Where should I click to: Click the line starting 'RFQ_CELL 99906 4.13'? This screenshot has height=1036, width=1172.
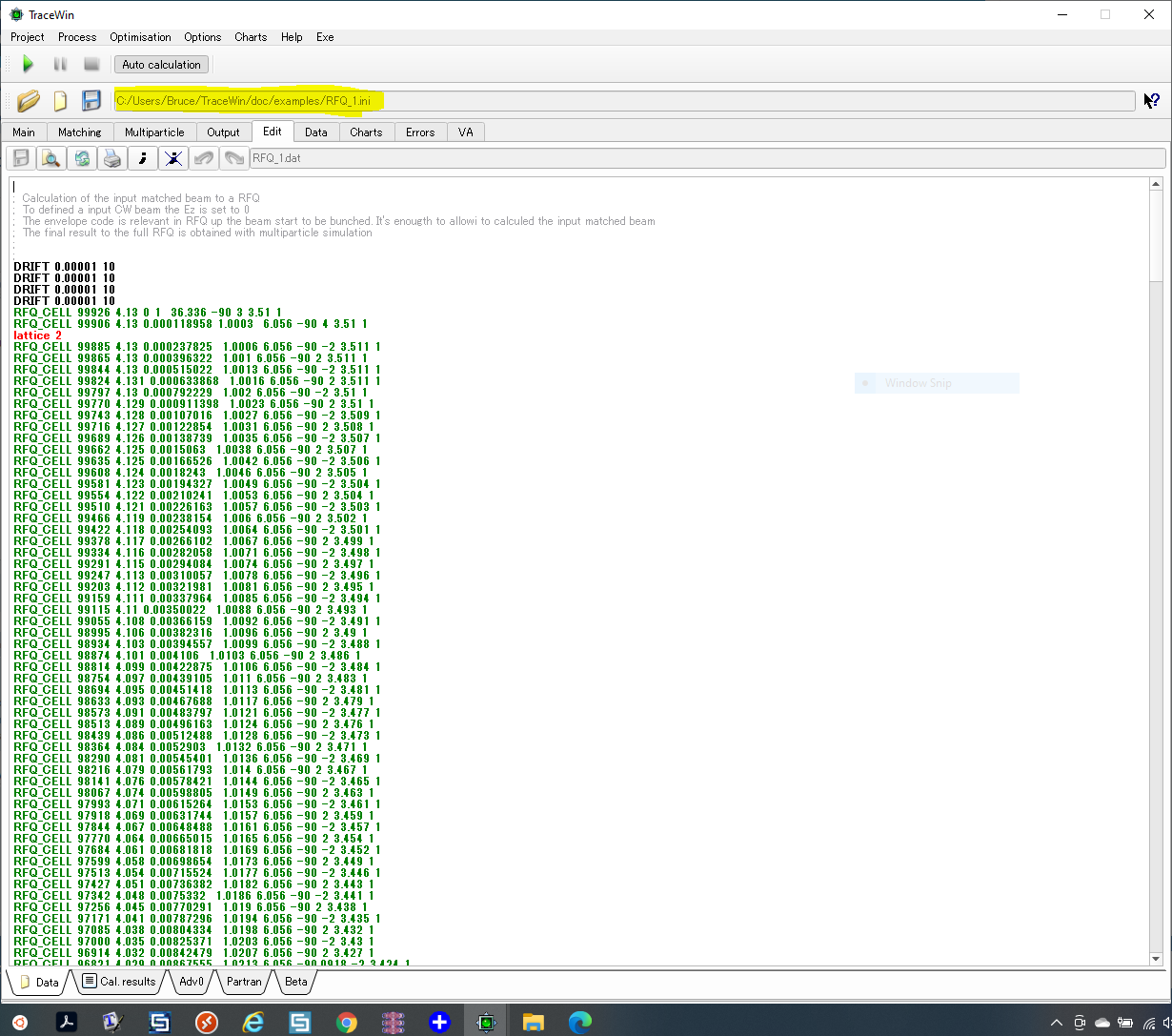click(190, 324)
